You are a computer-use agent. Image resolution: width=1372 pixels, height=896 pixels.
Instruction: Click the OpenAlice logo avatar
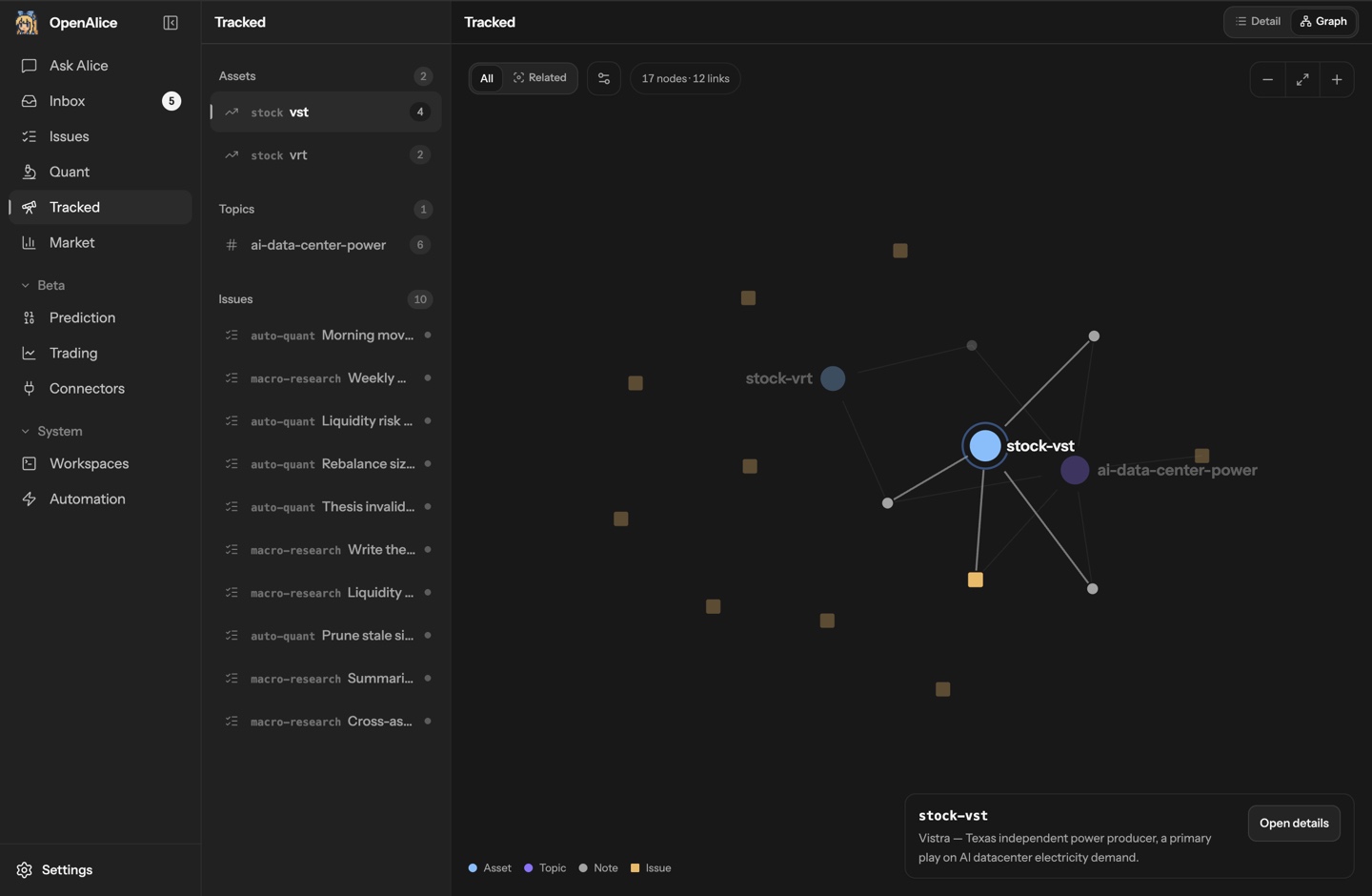[27, 22]
